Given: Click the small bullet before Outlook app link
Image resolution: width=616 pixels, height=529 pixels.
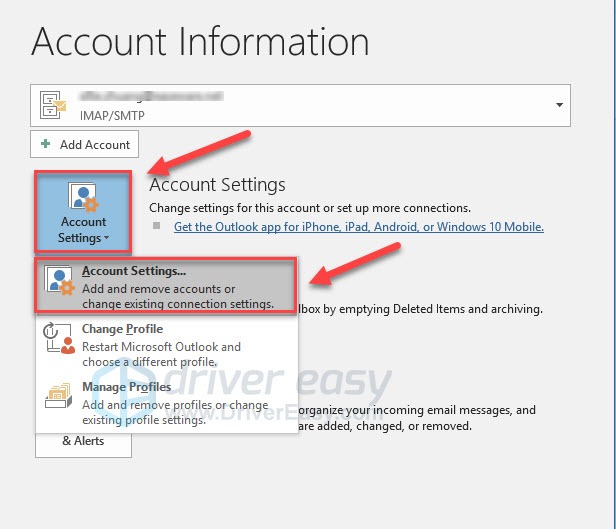Looking at the screenshot, I should pos(156,227).
